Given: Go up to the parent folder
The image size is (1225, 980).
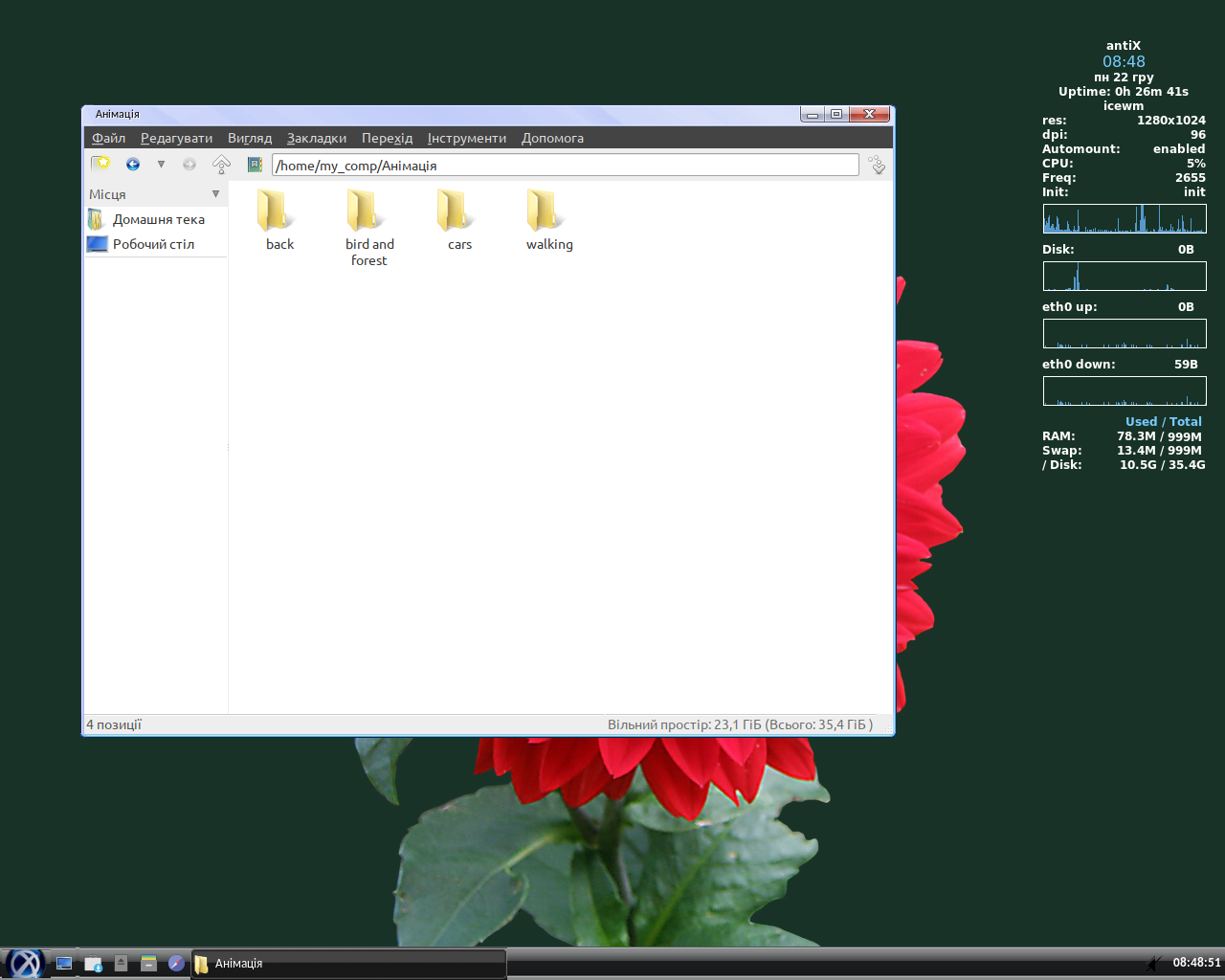Looking at the screenshot, I should pyautogui.click(x=221, y=165).
